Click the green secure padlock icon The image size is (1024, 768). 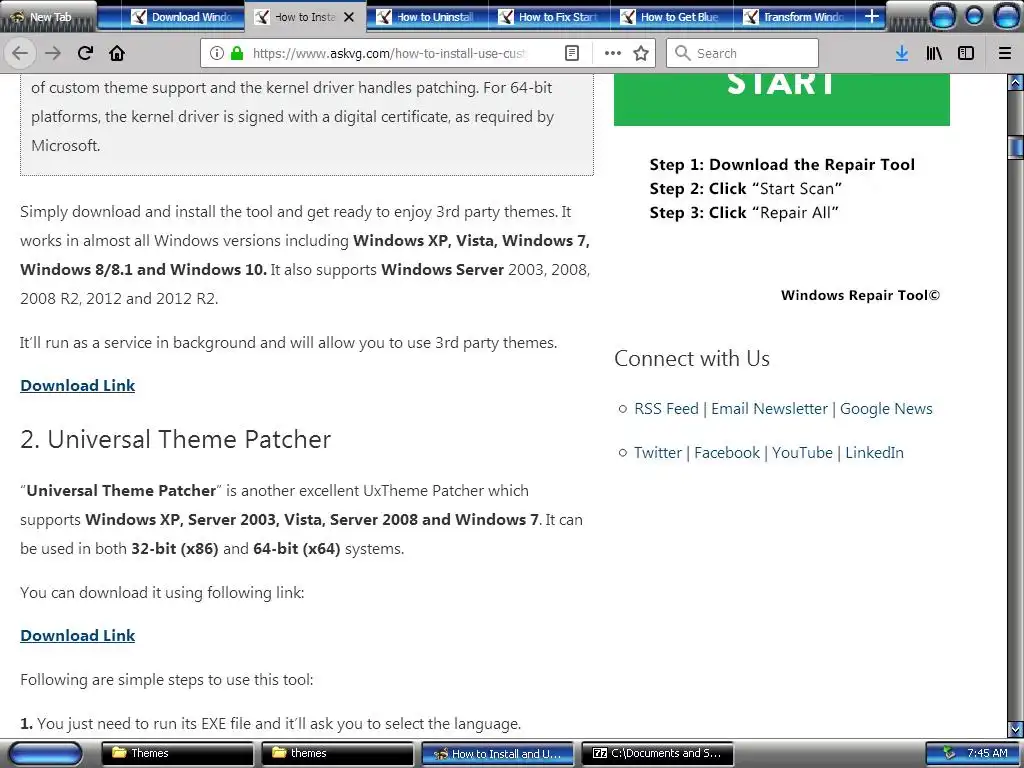pos(237,53)
